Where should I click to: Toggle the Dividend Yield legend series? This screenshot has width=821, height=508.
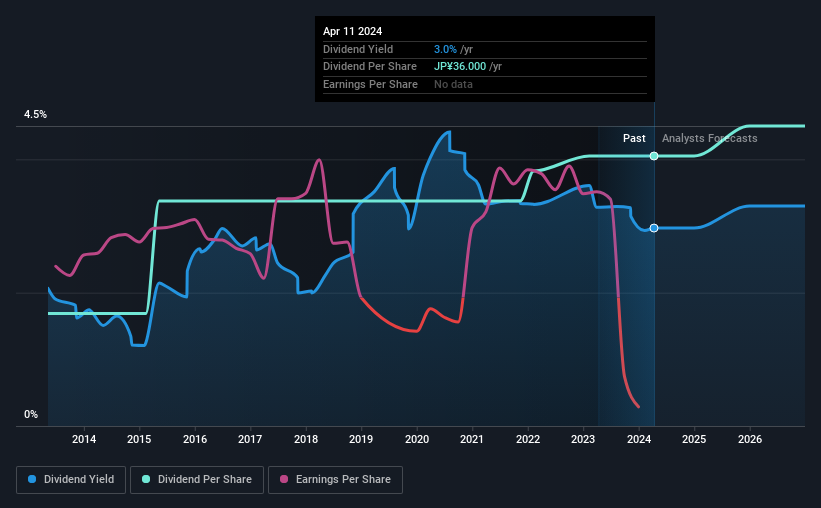pos(71,479)
